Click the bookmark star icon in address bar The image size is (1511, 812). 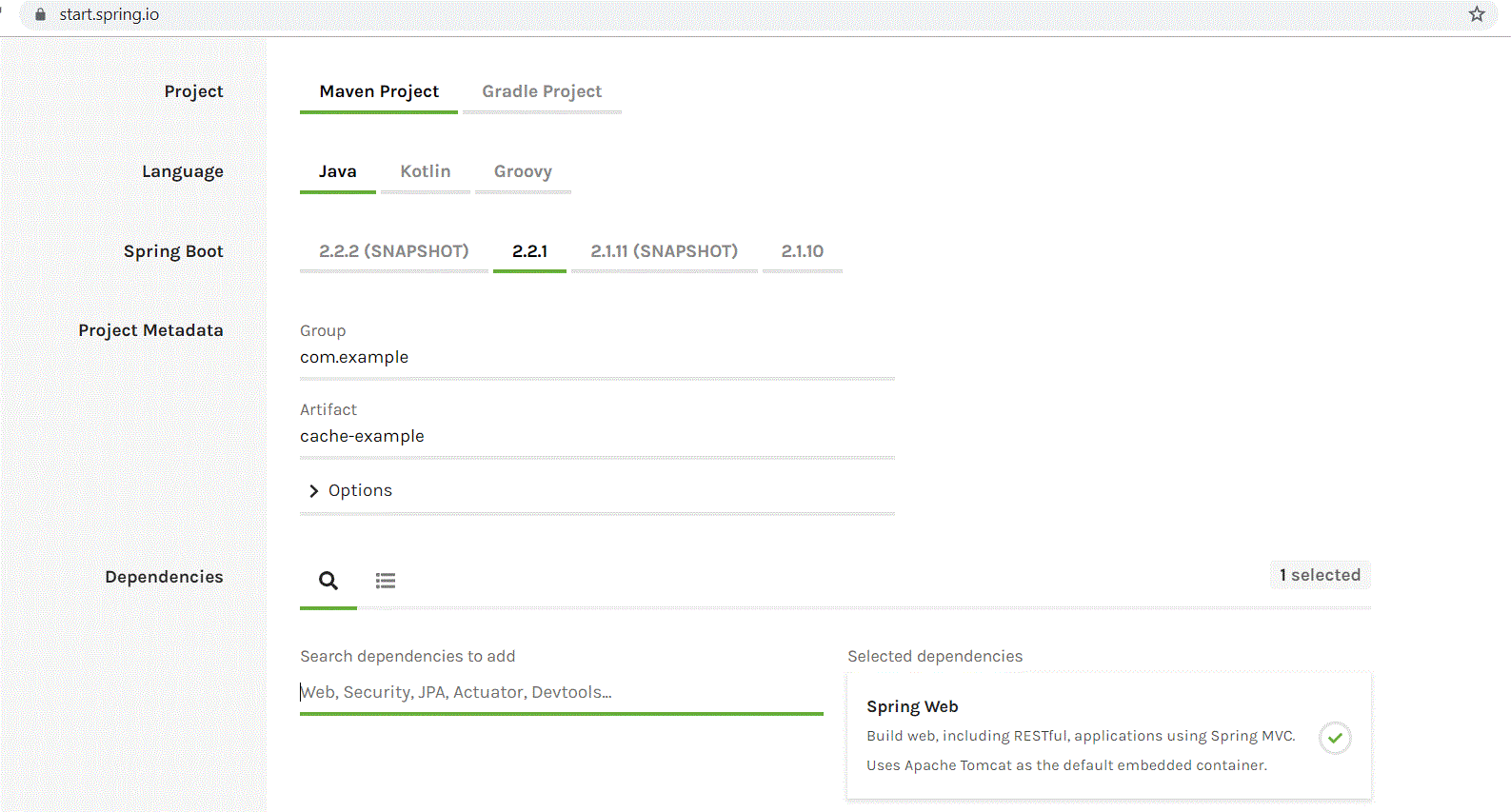(1477, 14)
